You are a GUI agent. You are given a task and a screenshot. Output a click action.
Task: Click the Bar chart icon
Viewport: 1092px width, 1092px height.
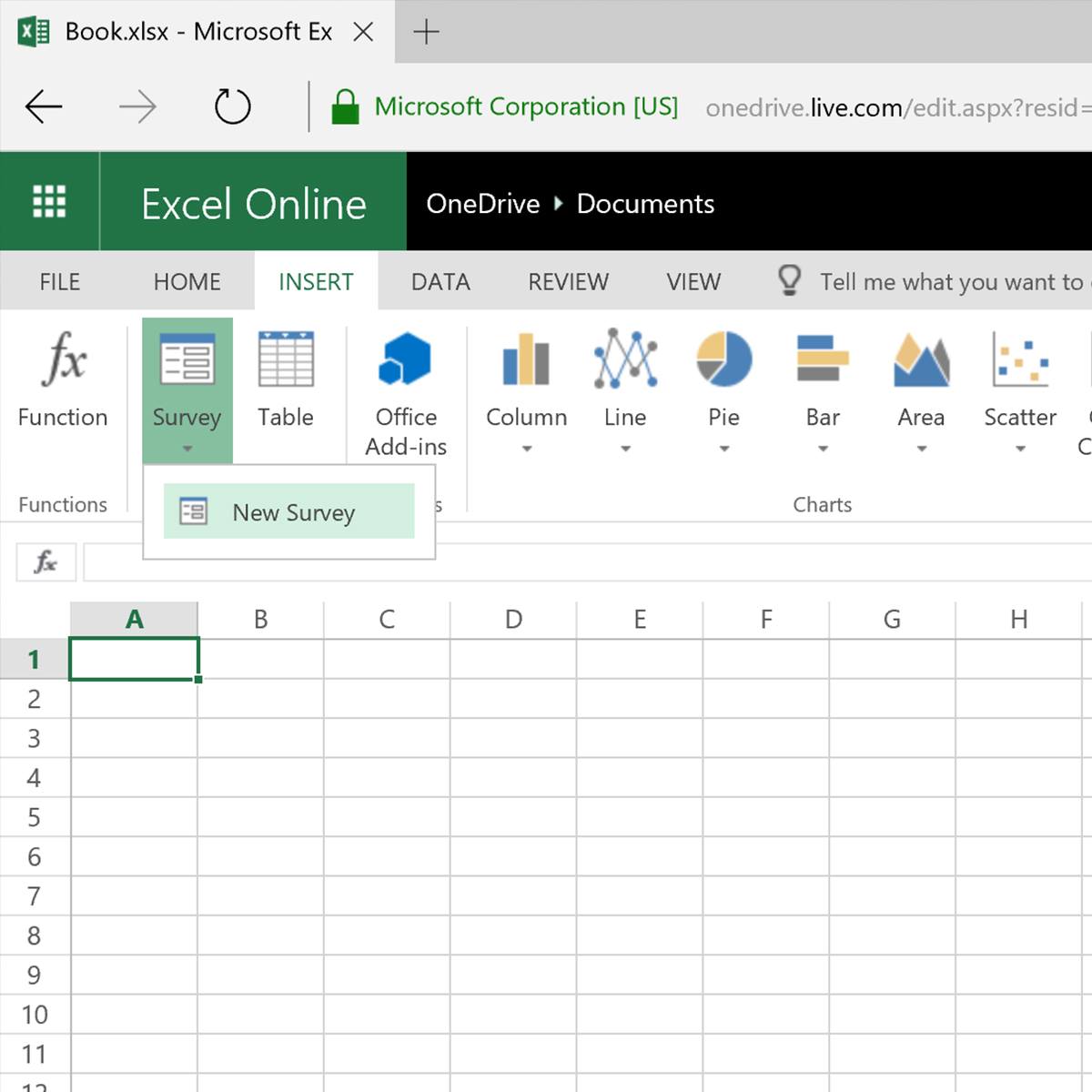click(823, 359)
